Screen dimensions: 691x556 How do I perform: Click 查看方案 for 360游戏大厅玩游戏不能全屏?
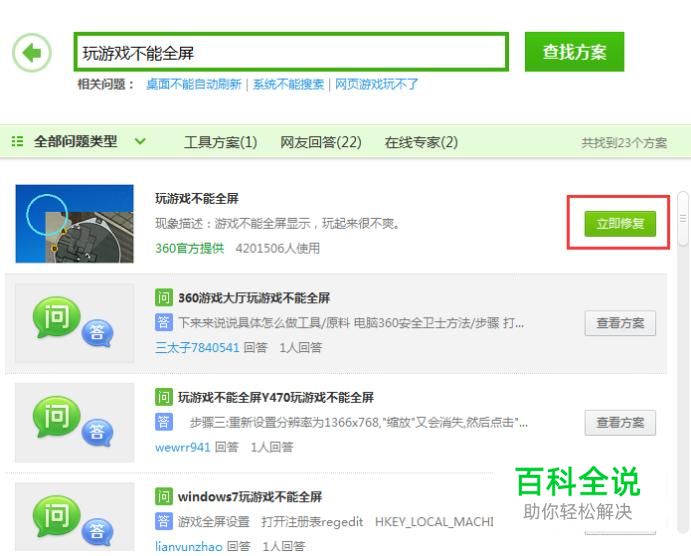point(620,323)
